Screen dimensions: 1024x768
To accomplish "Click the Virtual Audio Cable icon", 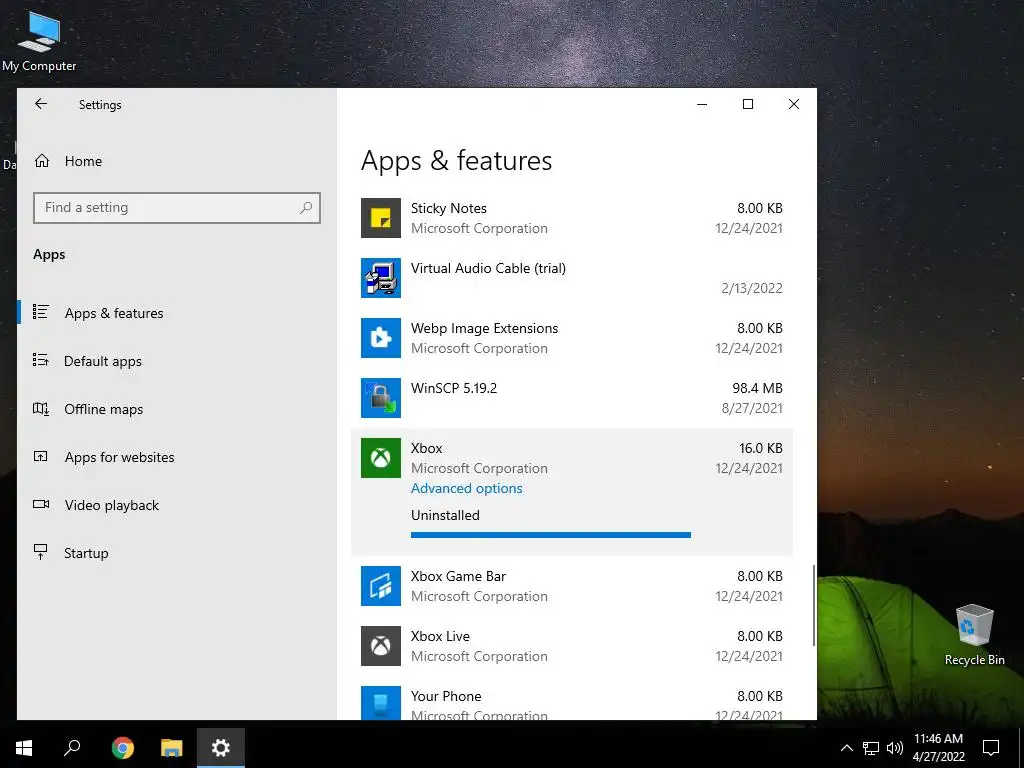I will tap(381, 278).
